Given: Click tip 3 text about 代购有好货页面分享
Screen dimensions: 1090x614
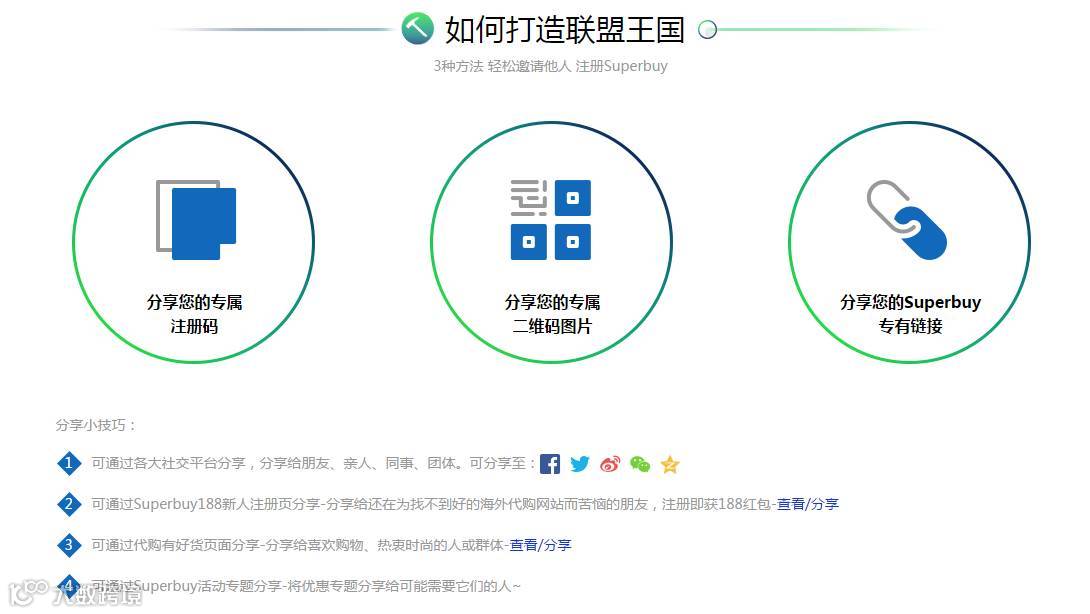Looking at the screenshot, I should 300,544.
